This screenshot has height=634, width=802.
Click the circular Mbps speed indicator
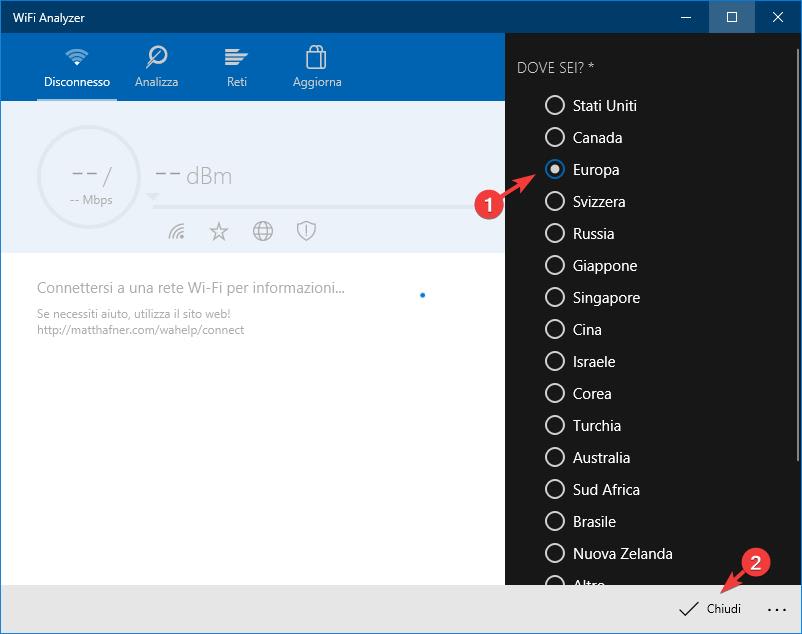pyautogui.click(x=89, y=177)
